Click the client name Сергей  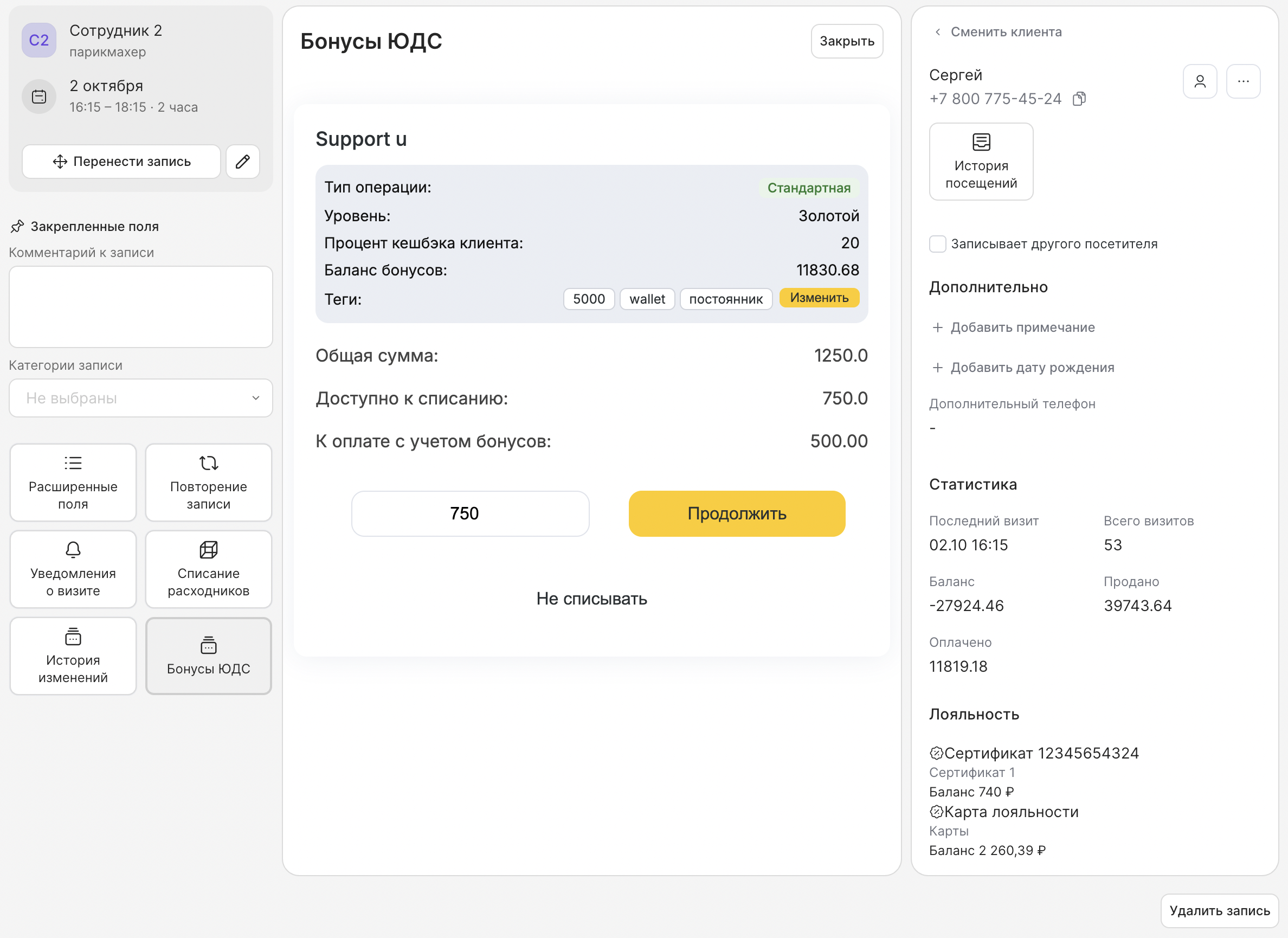[x=955, y=75]
